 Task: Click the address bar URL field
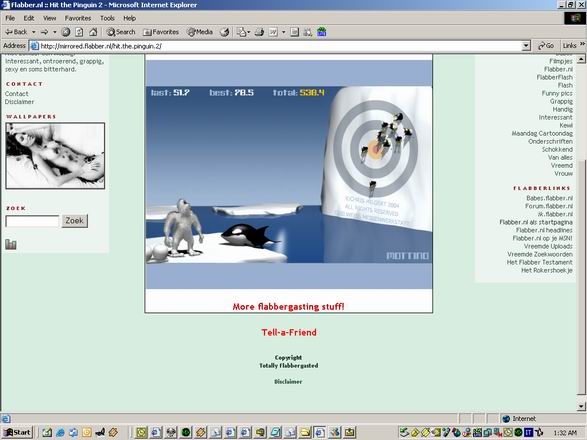277,46
